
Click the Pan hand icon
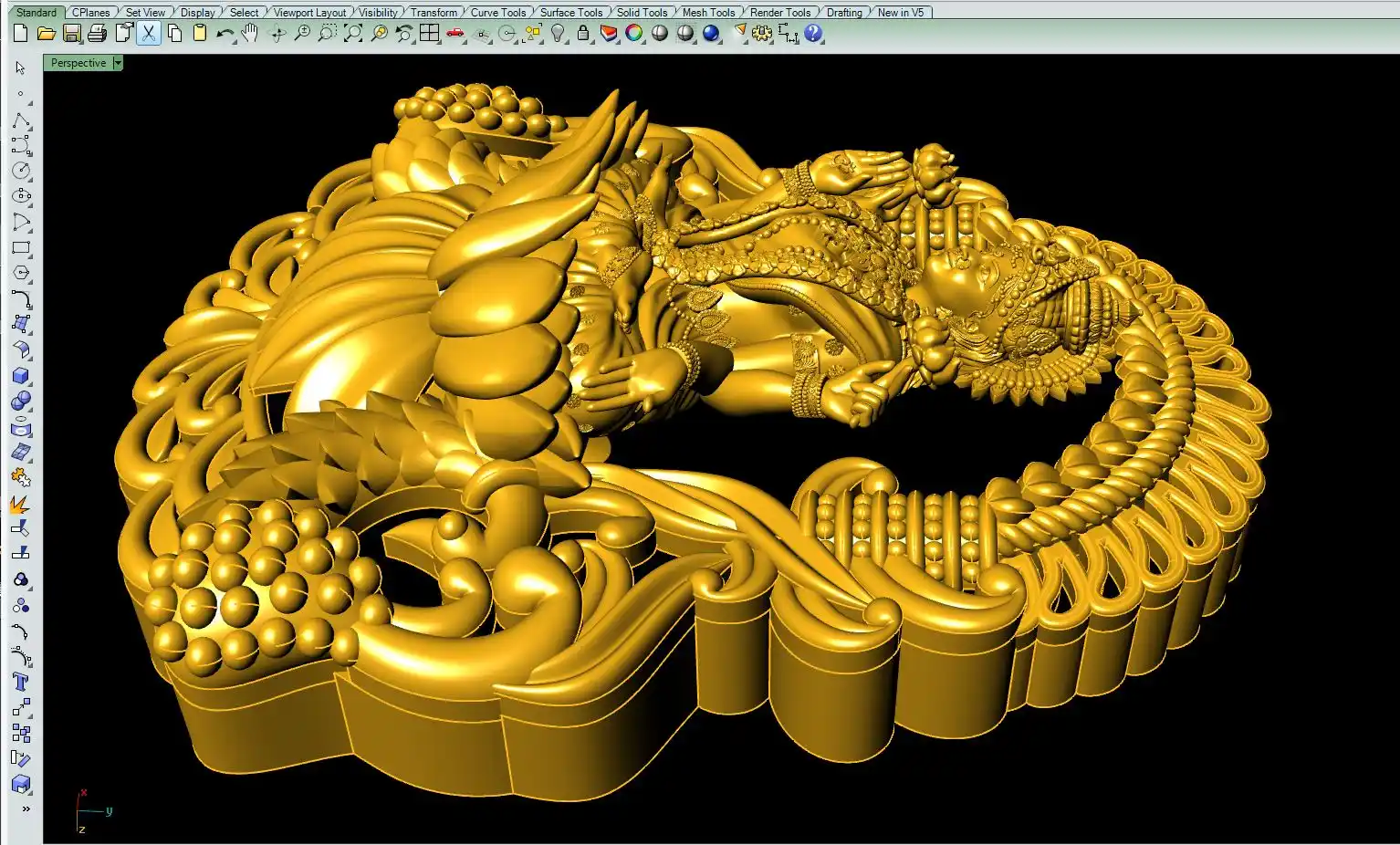[250, 34]
